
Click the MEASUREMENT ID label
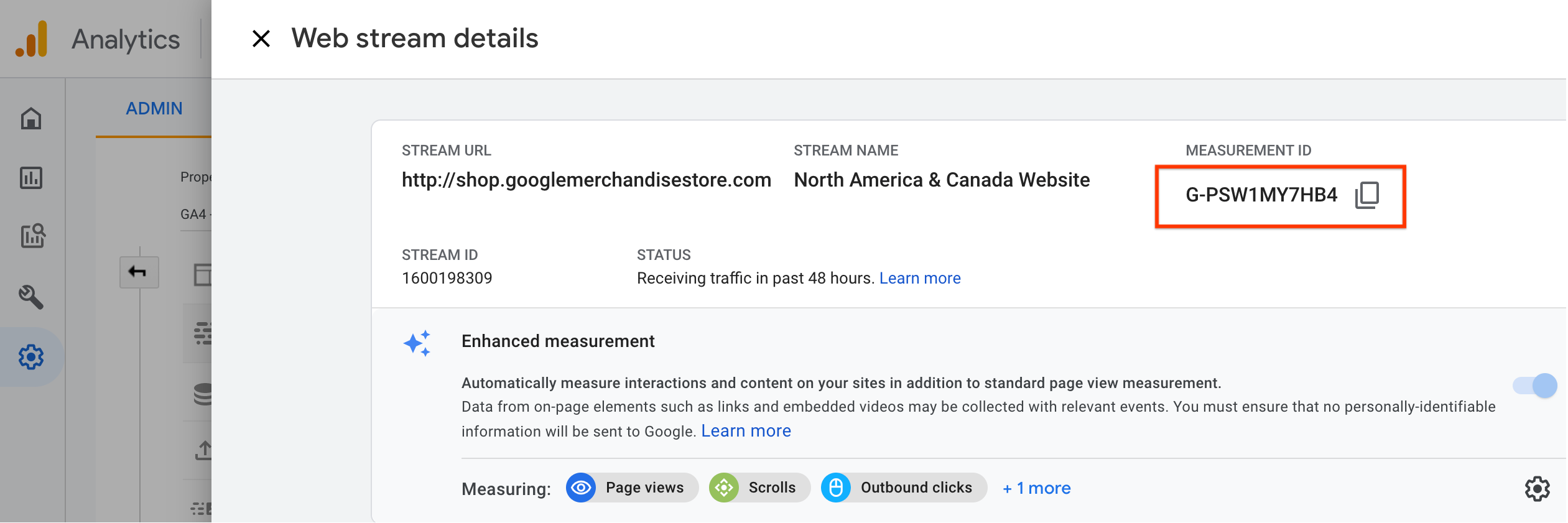[1248, 150]
